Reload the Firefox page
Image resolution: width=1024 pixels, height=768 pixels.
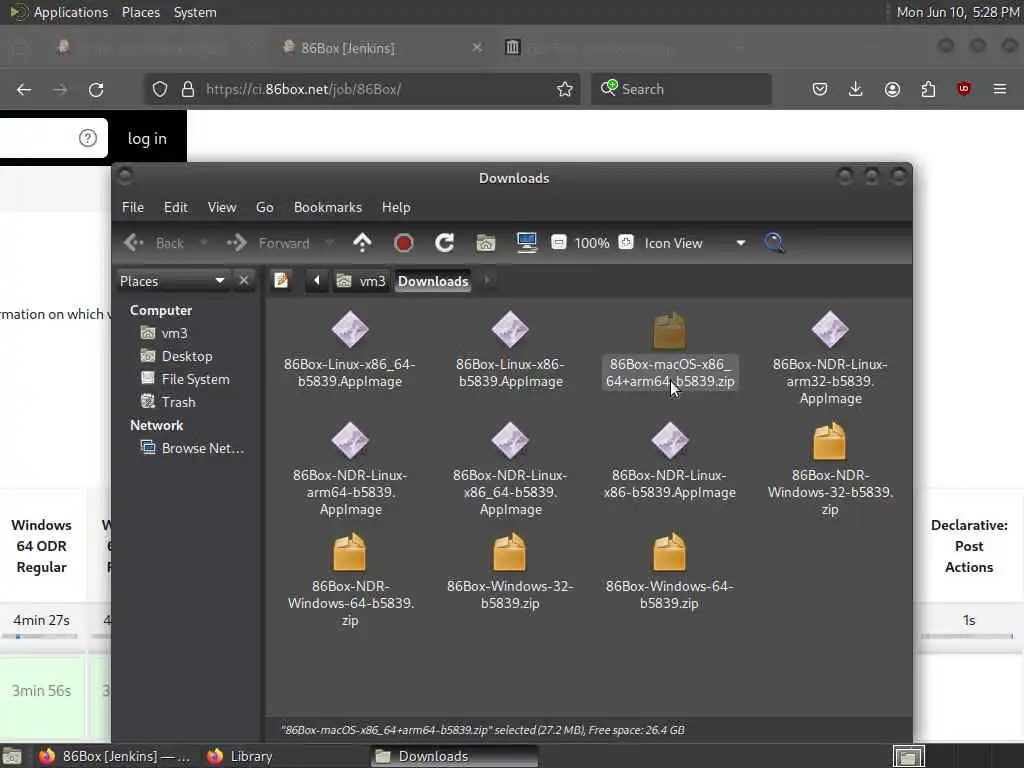[x=96, y=89]
